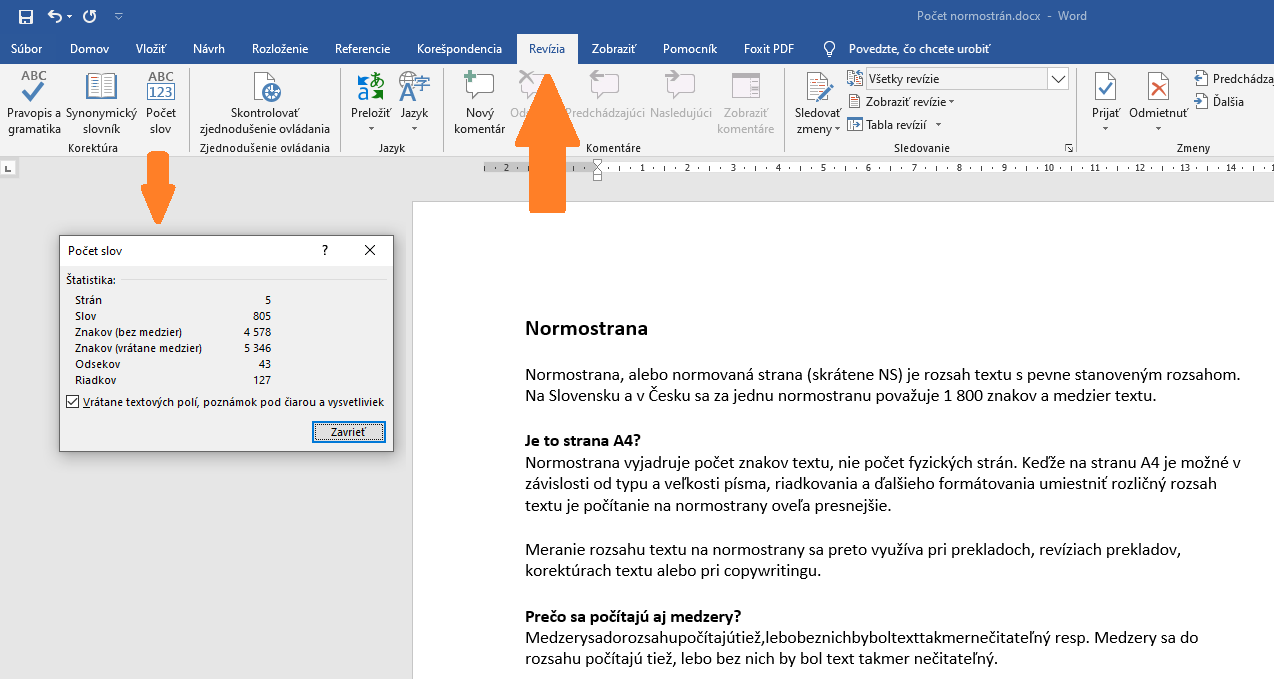The height and width of the screenshot is (679, 1274).
Task: Add a Nový komentár
Action: click(479, 103)
